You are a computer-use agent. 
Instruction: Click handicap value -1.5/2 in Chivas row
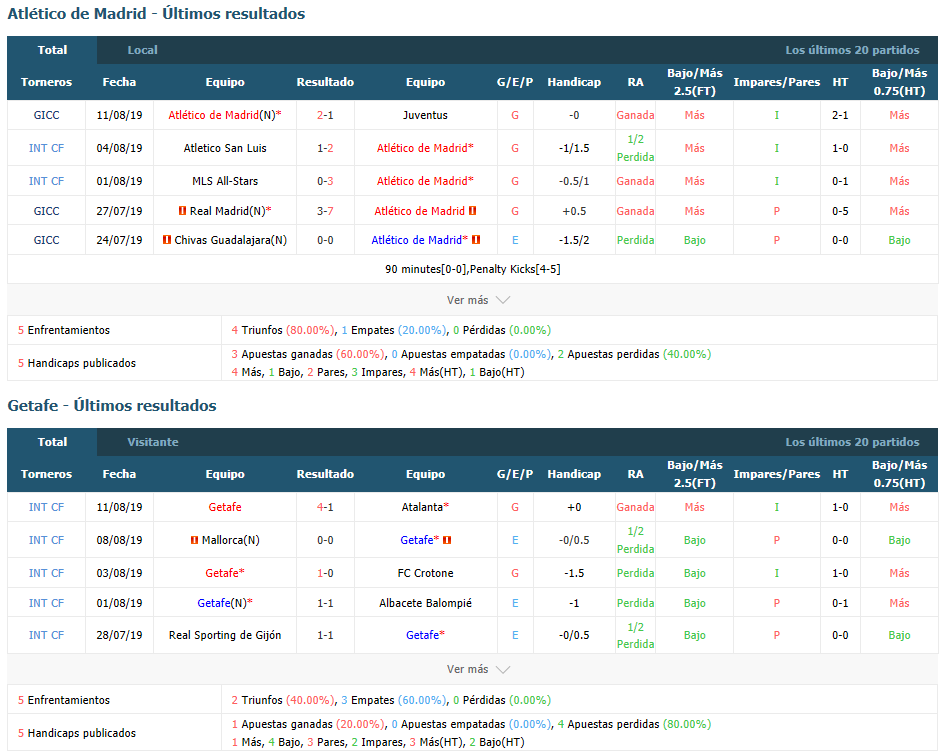574,240
